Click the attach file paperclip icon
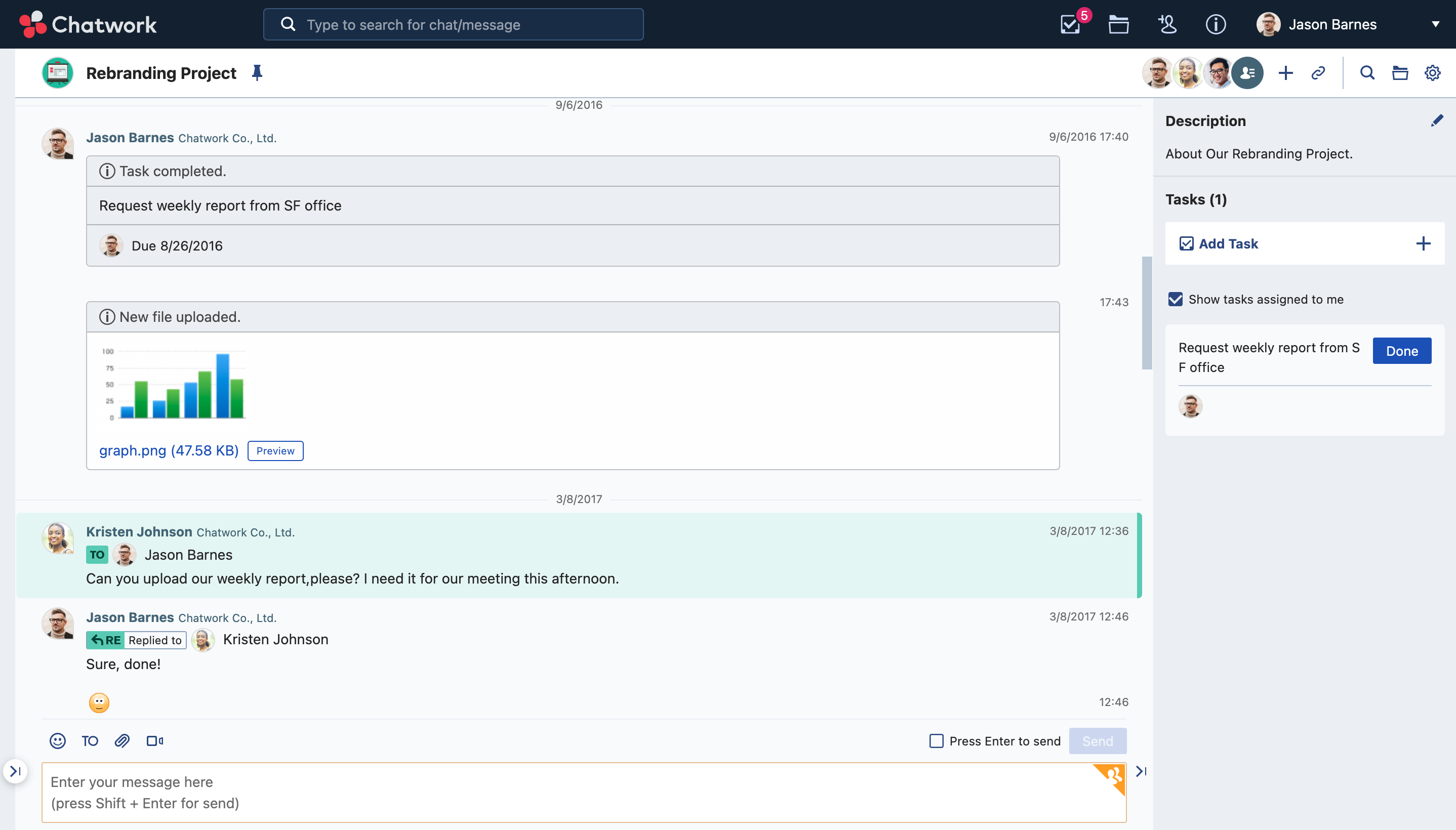 122,740
